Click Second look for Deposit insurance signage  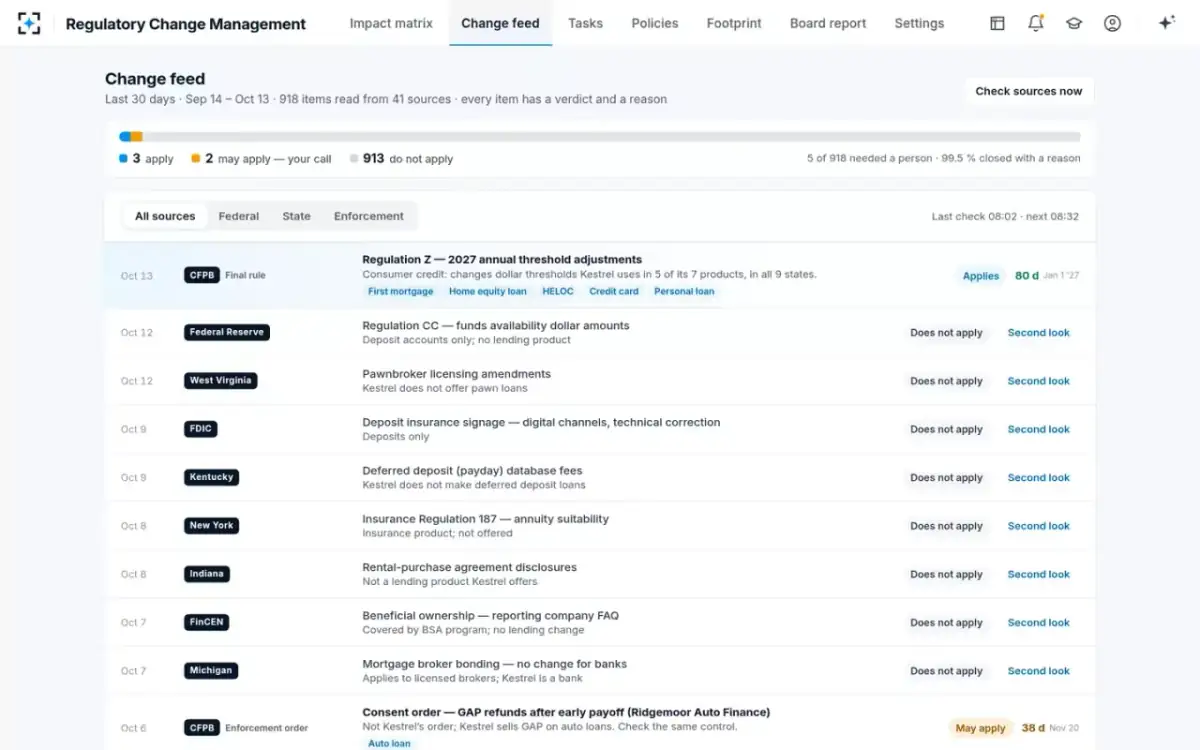coord(1038,429)
